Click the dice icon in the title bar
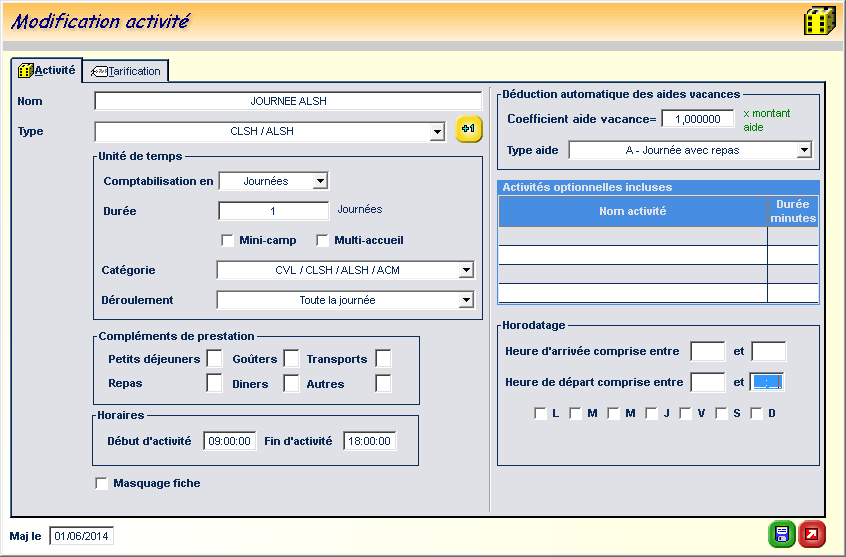846x557 pixels. (x=819, y=21)
